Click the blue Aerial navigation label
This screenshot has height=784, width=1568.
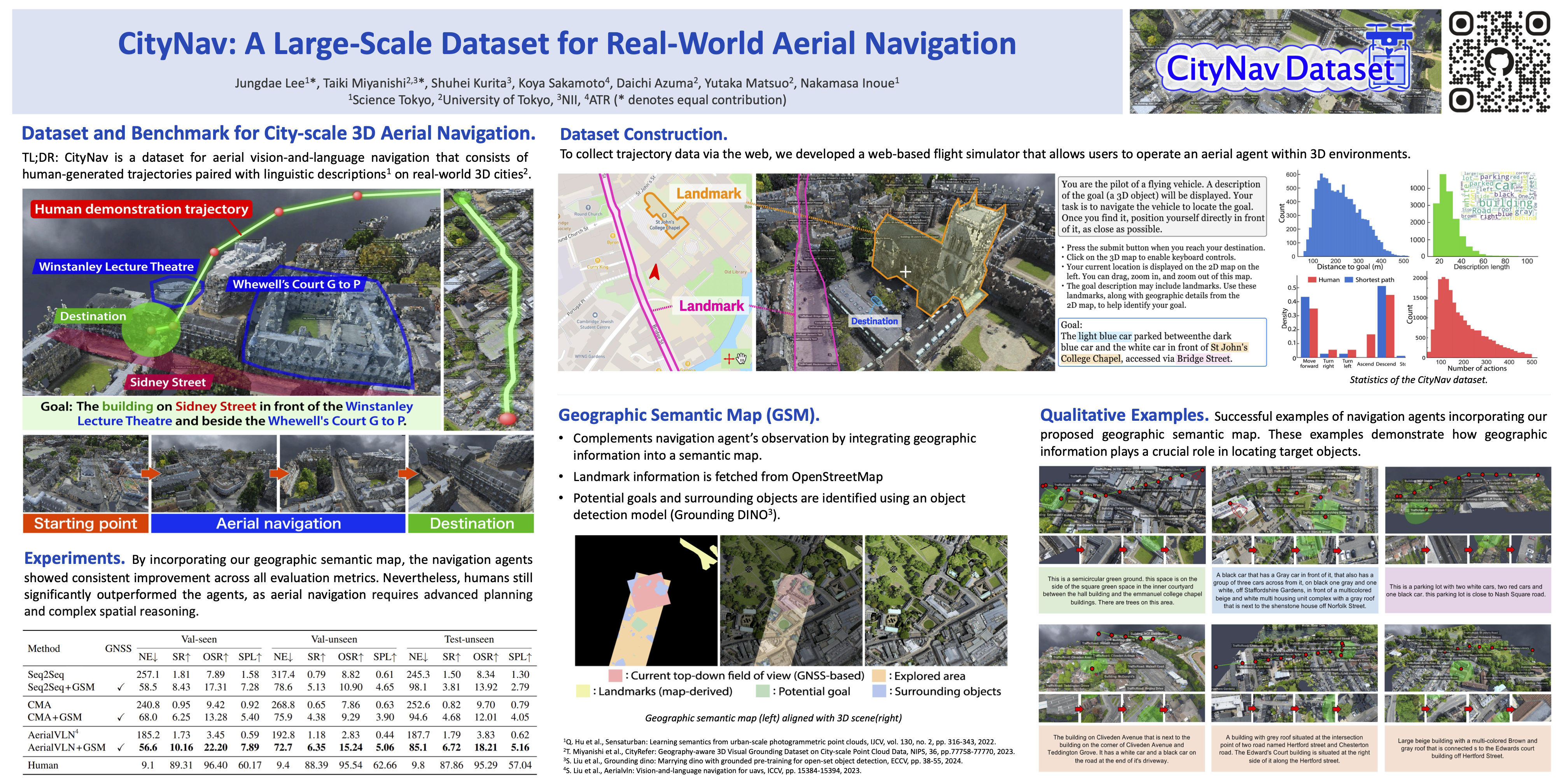tap(278, 523)
